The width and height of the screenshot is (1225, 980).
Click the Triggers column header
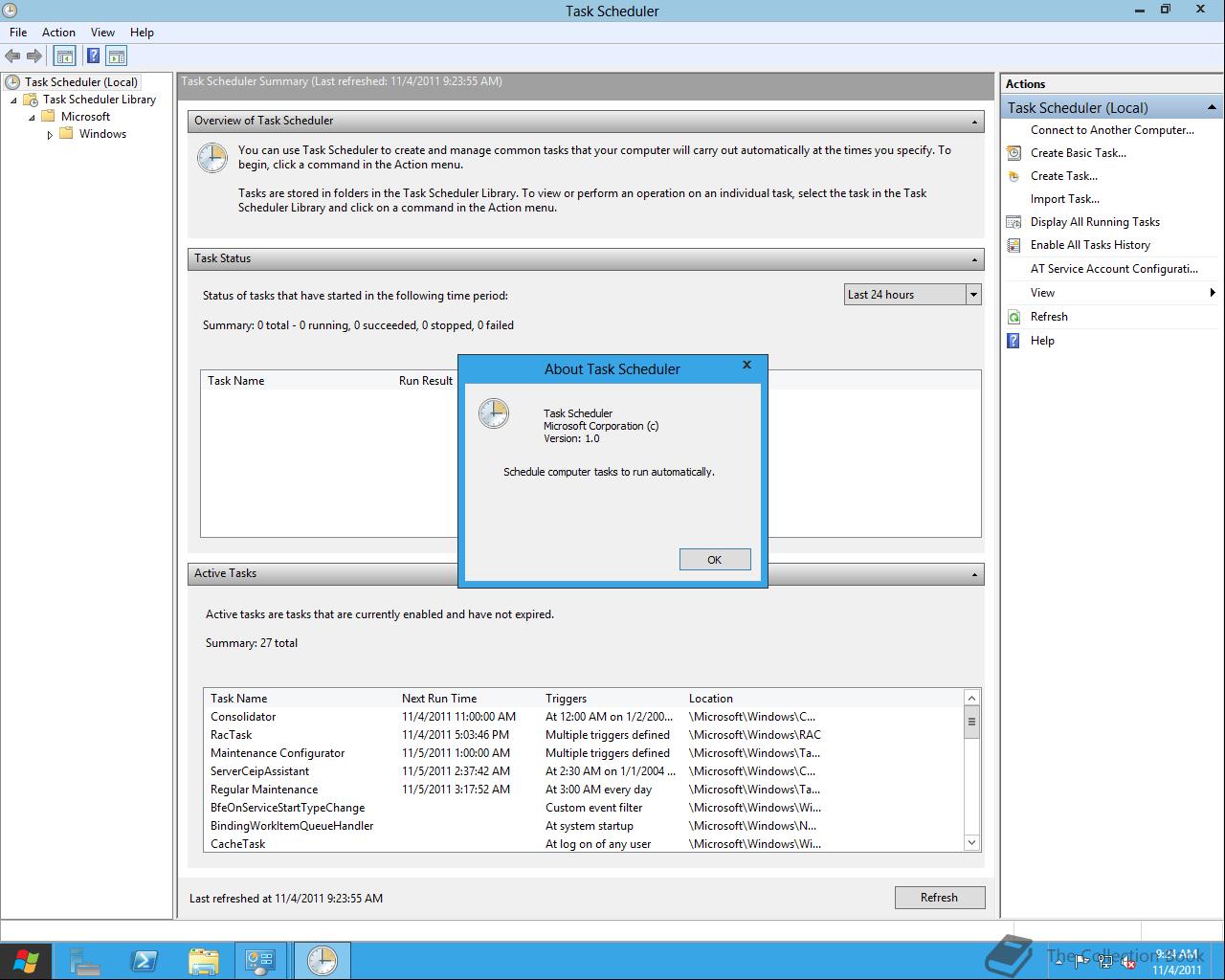click(x=566, y=699)
